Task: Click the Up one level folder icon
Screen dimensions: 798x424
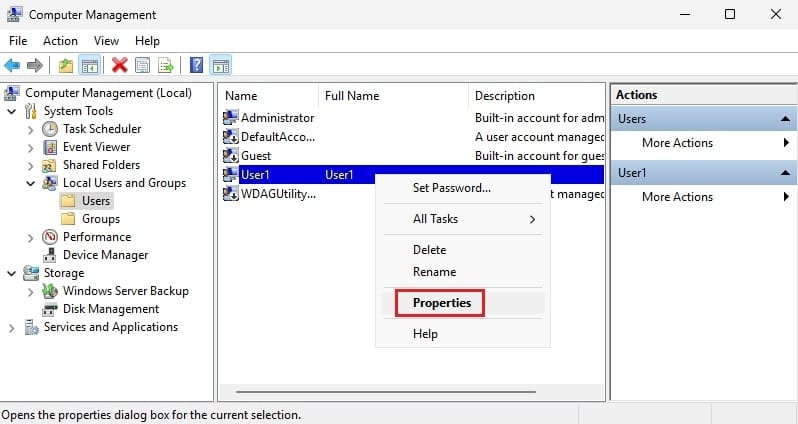Action: click(66, 65)
